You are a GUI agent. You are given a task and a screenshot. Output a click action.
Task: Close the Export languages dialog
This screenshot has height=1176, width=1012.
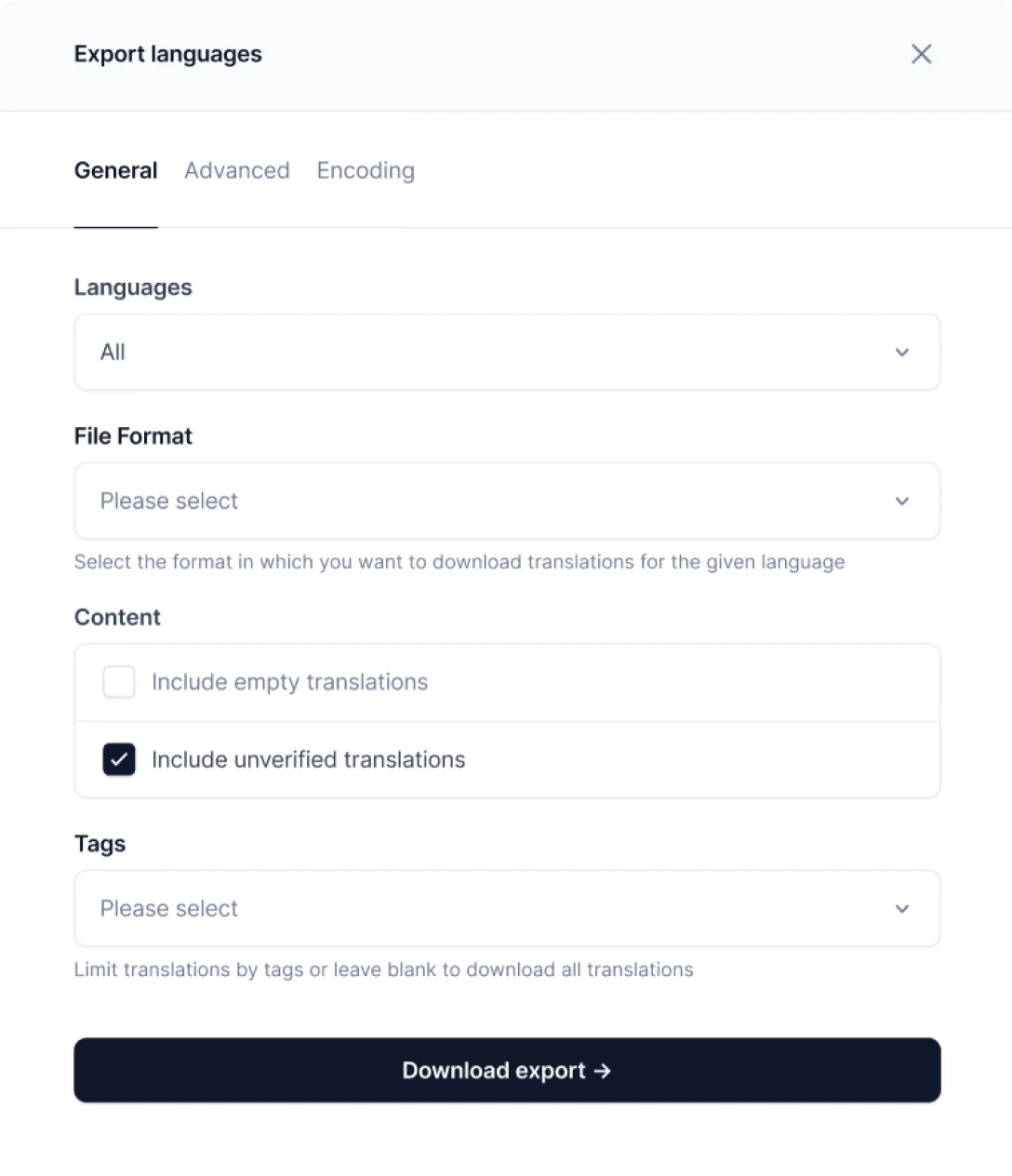tap(921, 54)
